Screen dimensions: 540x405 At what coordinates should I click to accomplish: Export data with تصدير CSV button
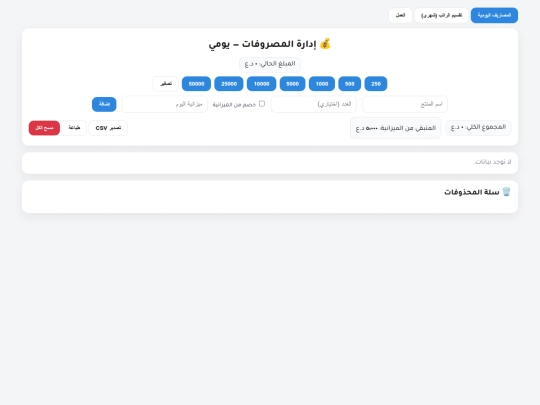[108, 128]
